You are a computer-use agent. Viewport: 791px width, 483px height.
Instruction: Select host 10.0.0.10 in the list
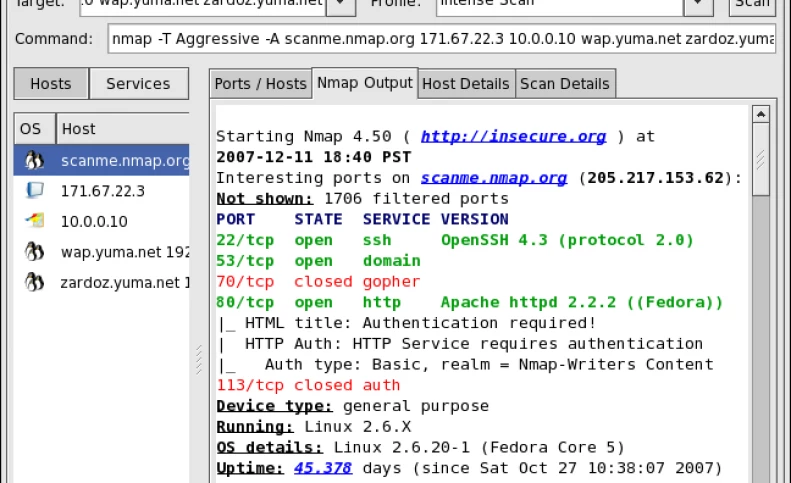[101, 221]
